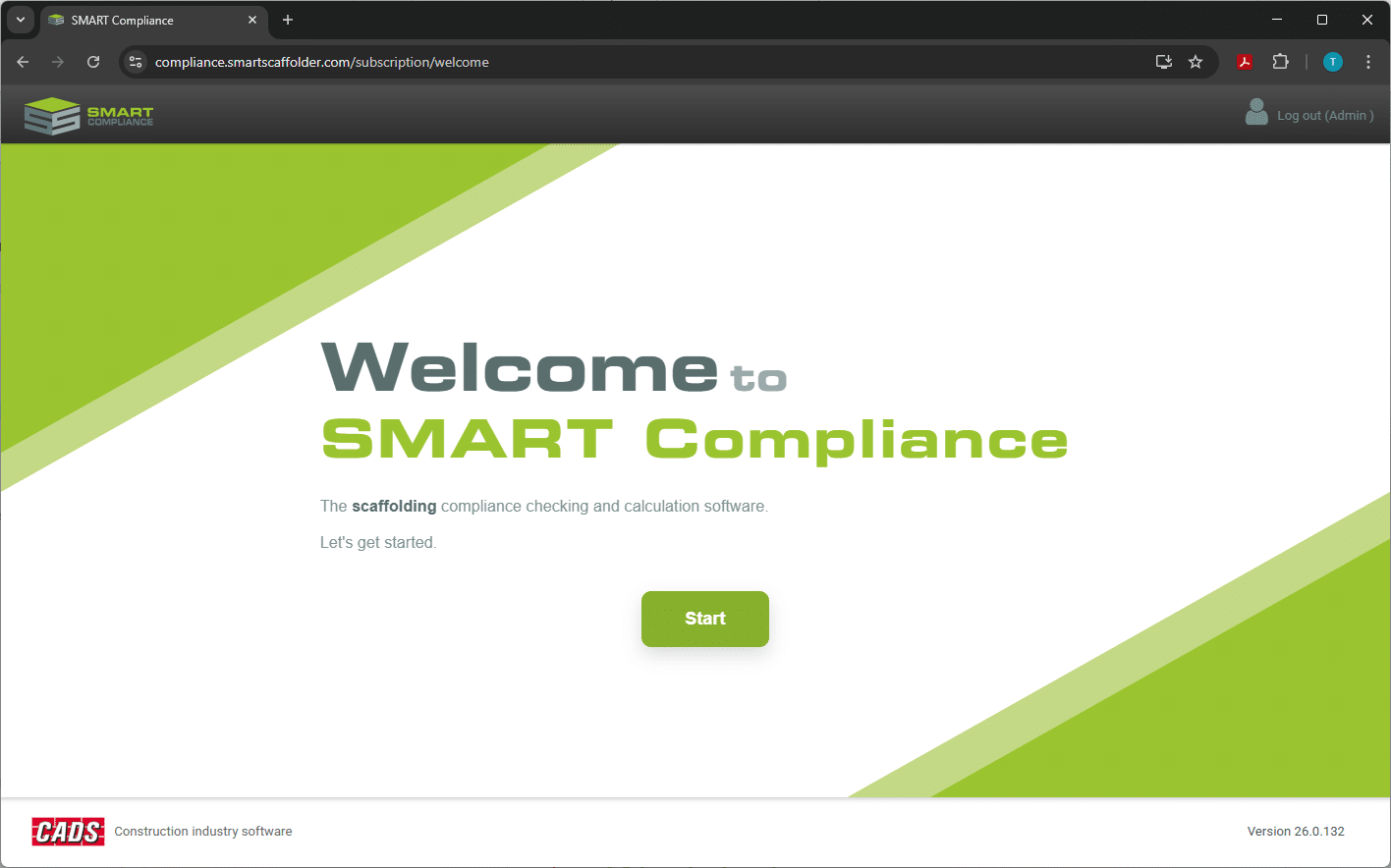Screen dimensions: 1391x868
Task: Click the Log out (Admin) link
Action: click(1324, 116)
